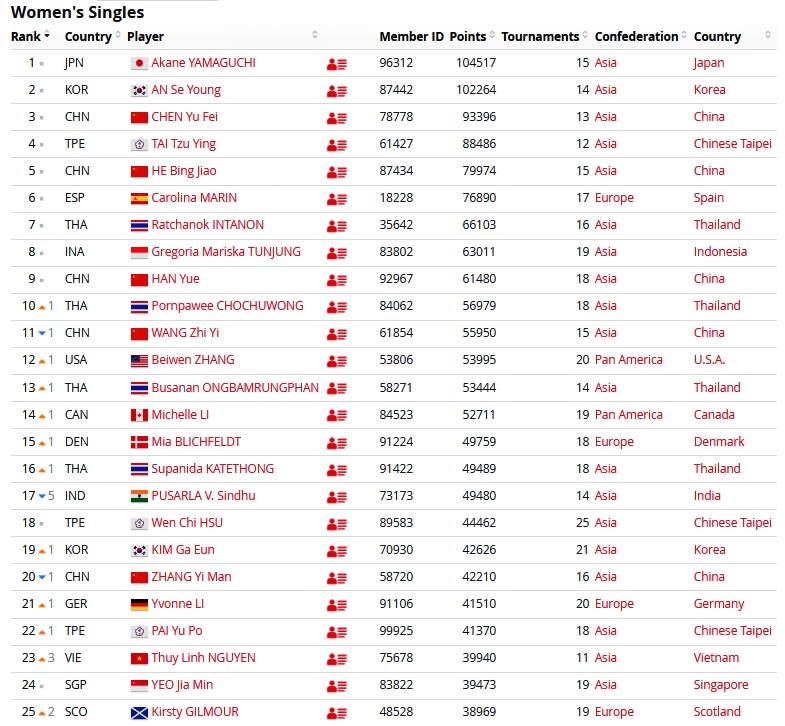Sort by Points column header

(472, 37)
